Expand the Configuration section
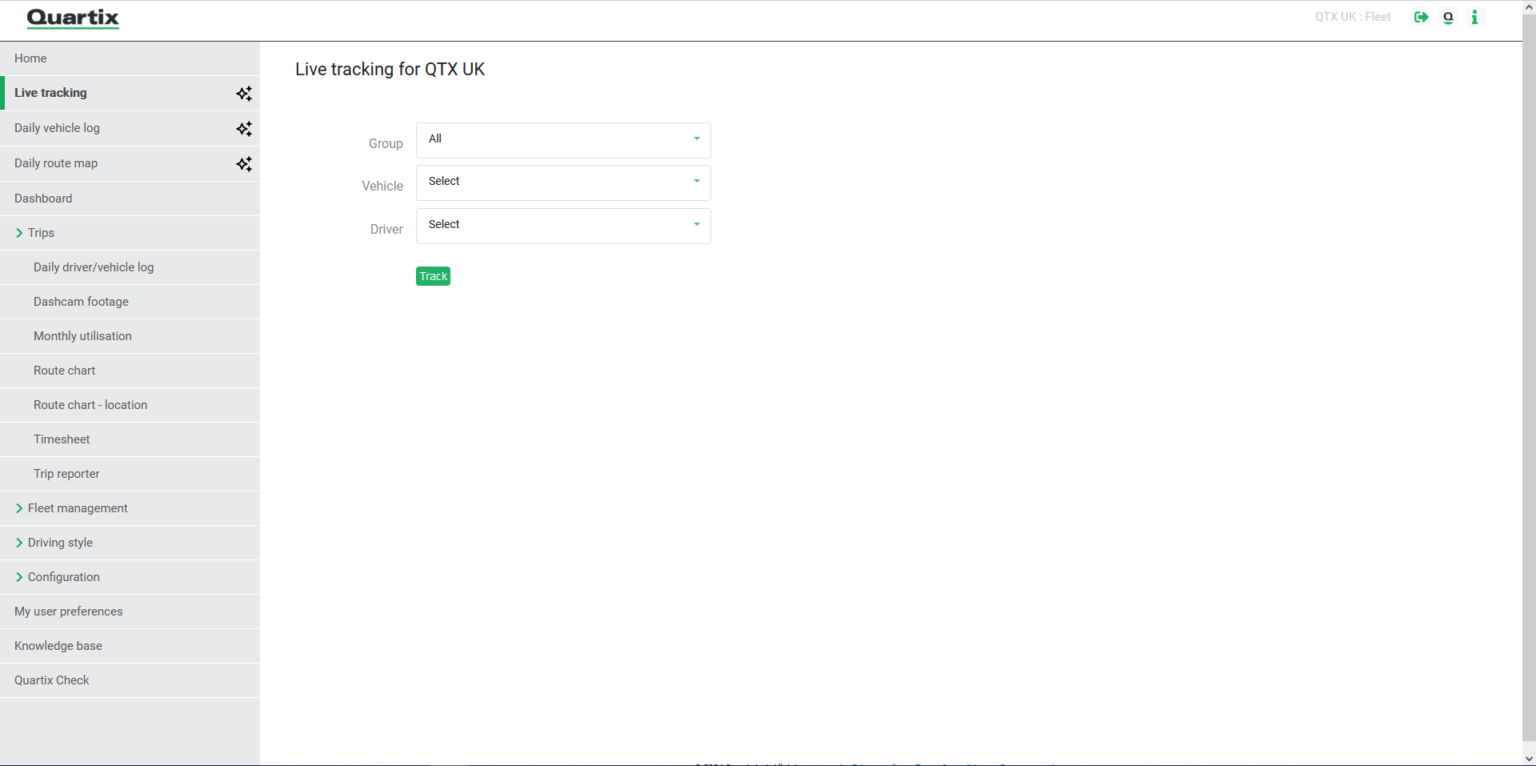Screen dimensions: 1536x766 coord(19,578)
